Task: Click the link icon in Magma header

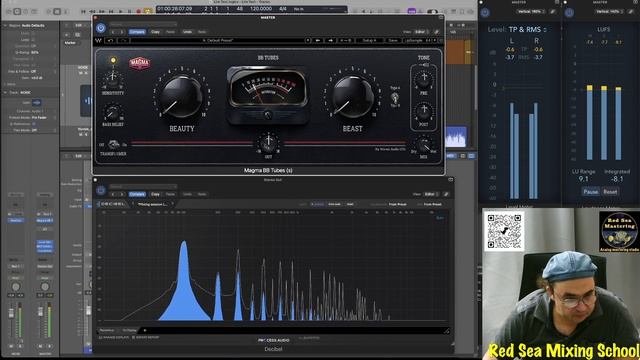Action: coord(436,32)
